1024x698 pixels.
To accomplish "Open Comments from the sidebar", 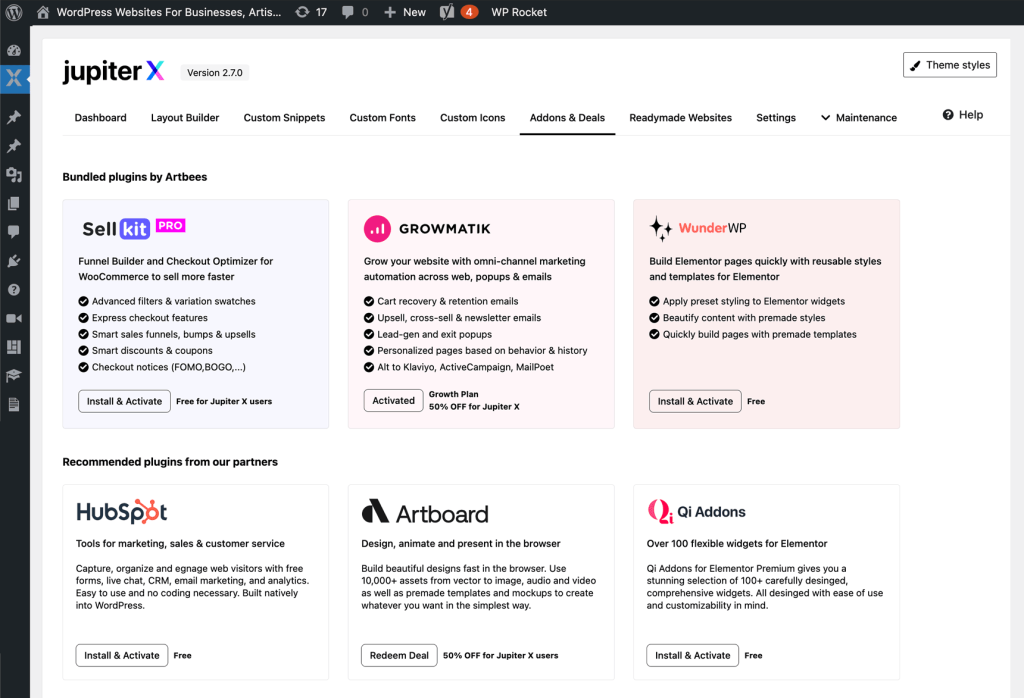I will point(14,232).
